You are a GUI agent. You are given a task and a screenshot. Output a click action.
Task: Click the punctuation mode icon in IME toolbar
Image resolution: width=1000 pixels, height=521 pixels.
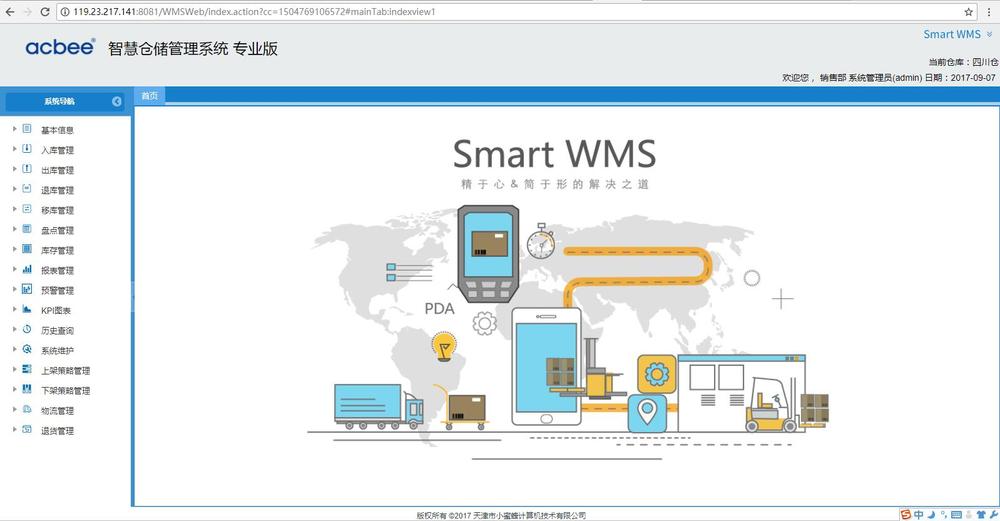[943, 514]
